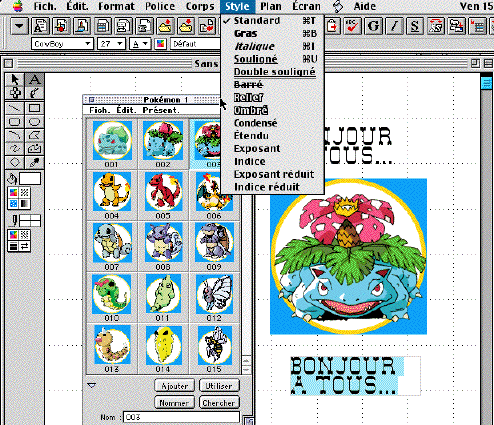Click the save-folder toolbar icon with down arrow
The image size is (494, 425).
[186, 26]
